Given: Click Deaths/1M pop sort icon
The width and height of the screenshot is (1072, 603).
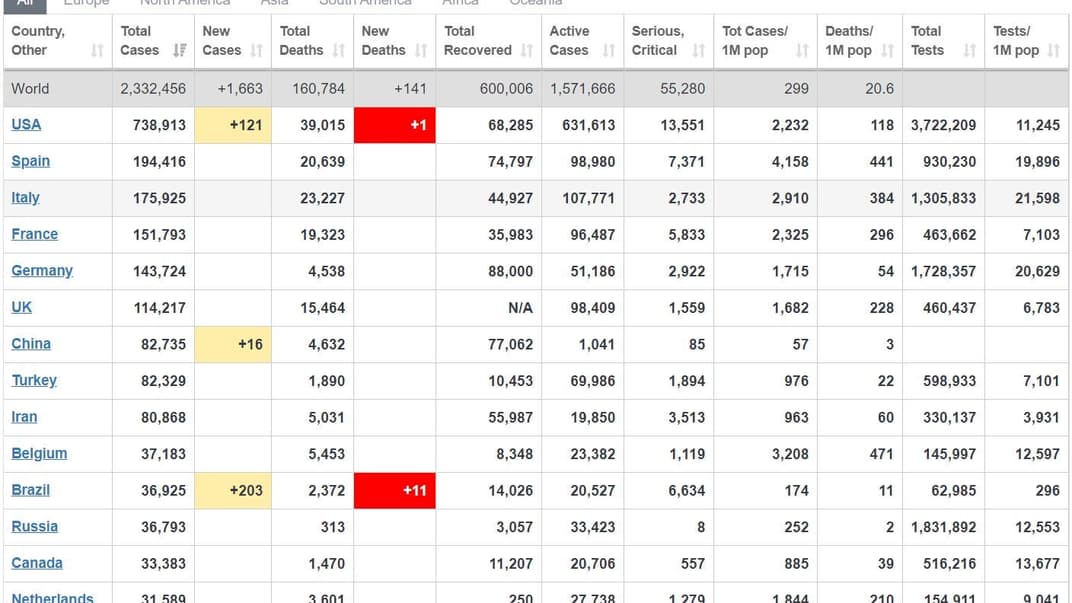Looking at the screenshot, I should pyautogui.click(x=888, y=51).
